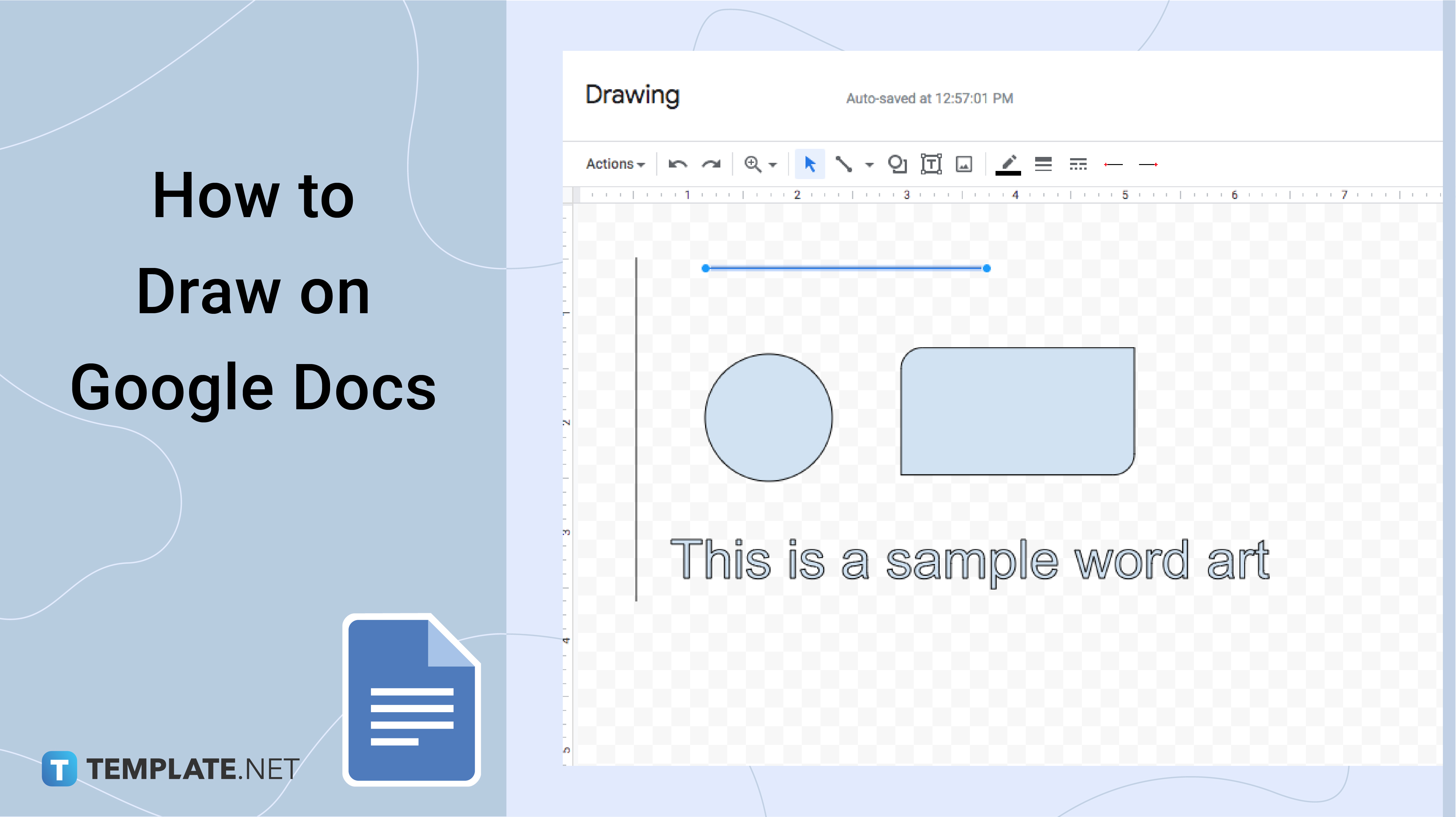Expand the zoom level dropdown
The height and width of the screenshot is (817, 1456).
click(771, 163)
